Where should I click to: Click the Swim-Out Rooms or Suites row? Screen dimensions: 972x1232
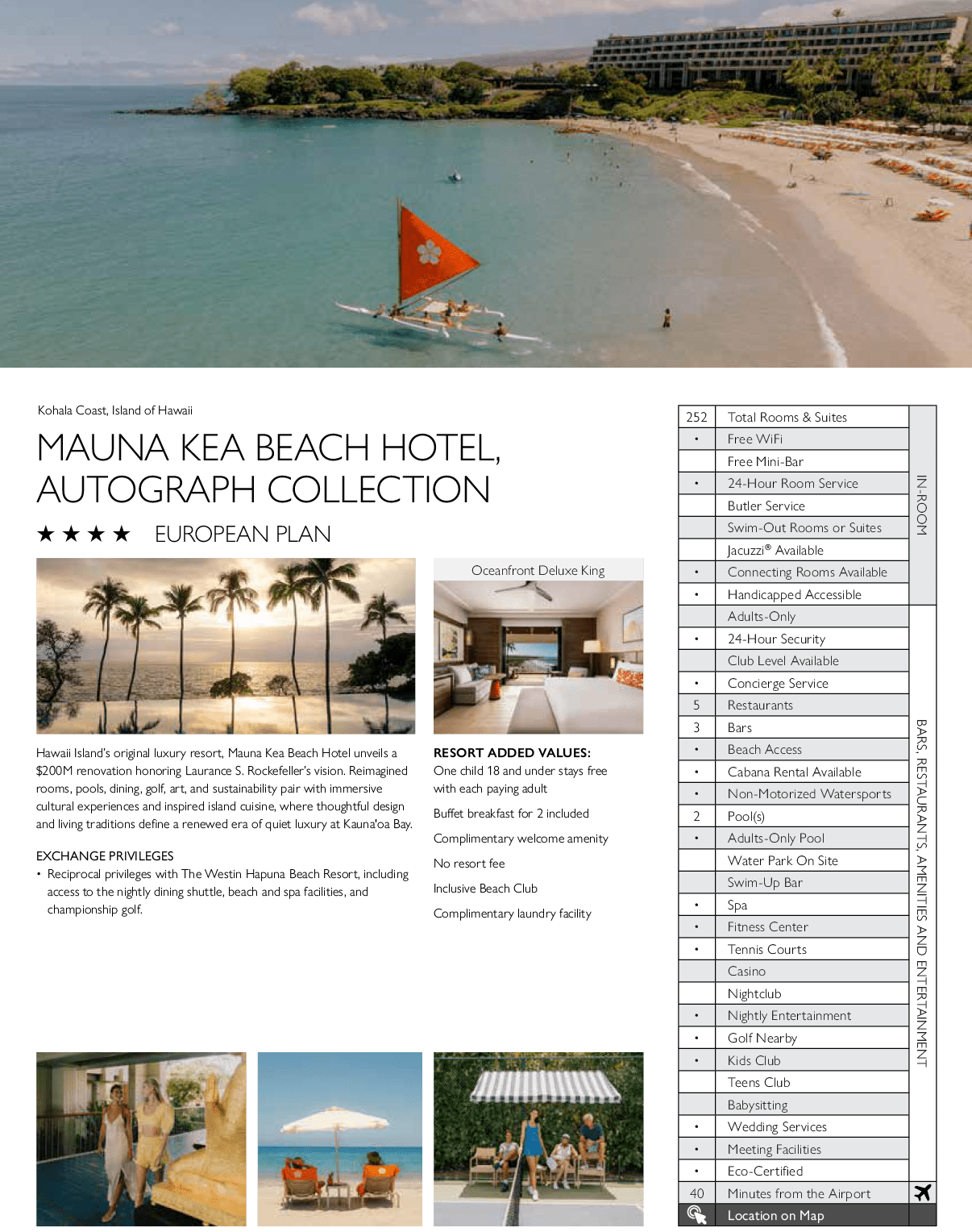794,527
